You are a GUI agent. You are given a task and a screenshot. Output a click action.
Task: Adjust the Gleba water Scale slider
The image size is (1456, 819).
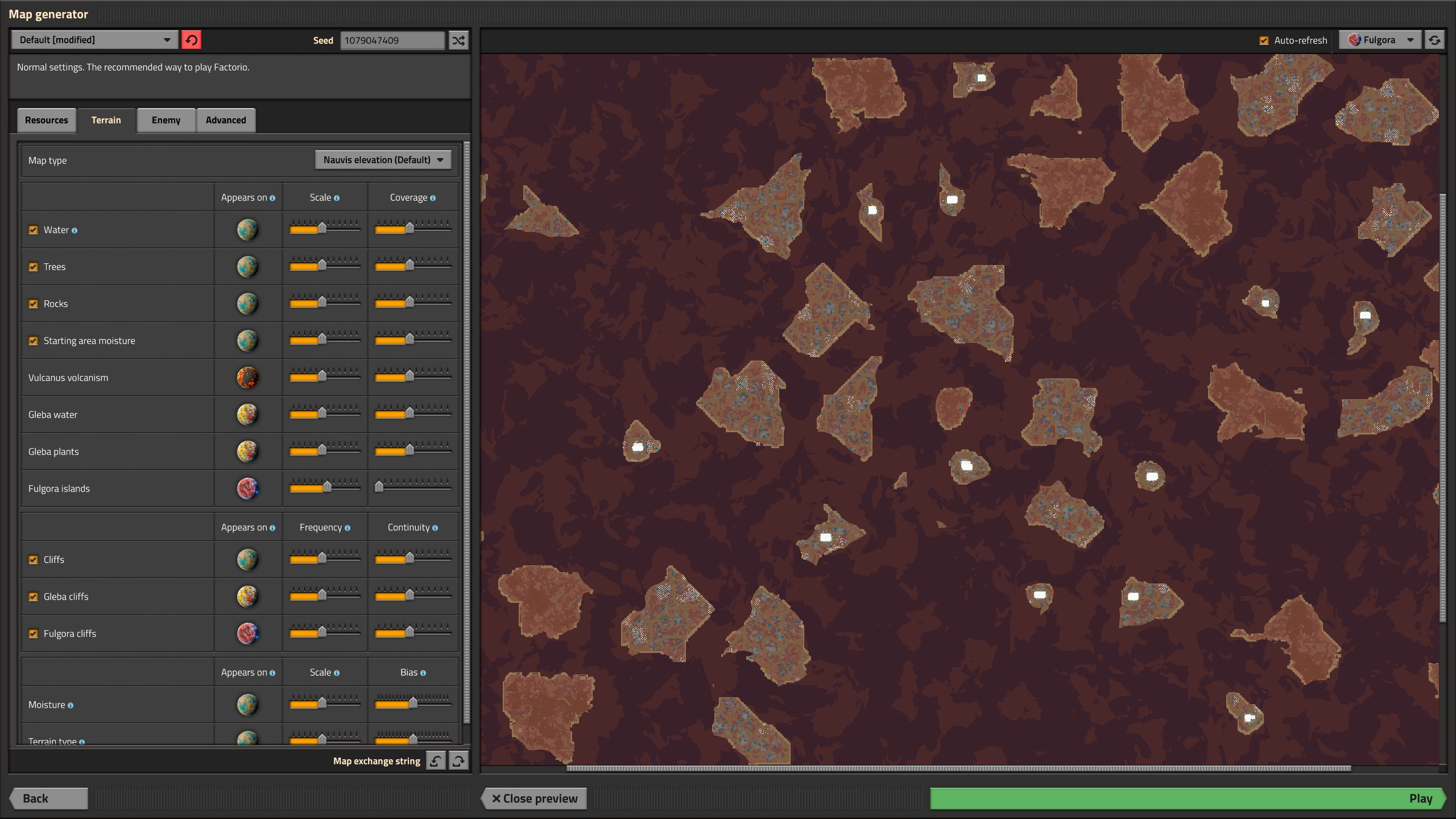pyautogui.click(x=325, y=413)
